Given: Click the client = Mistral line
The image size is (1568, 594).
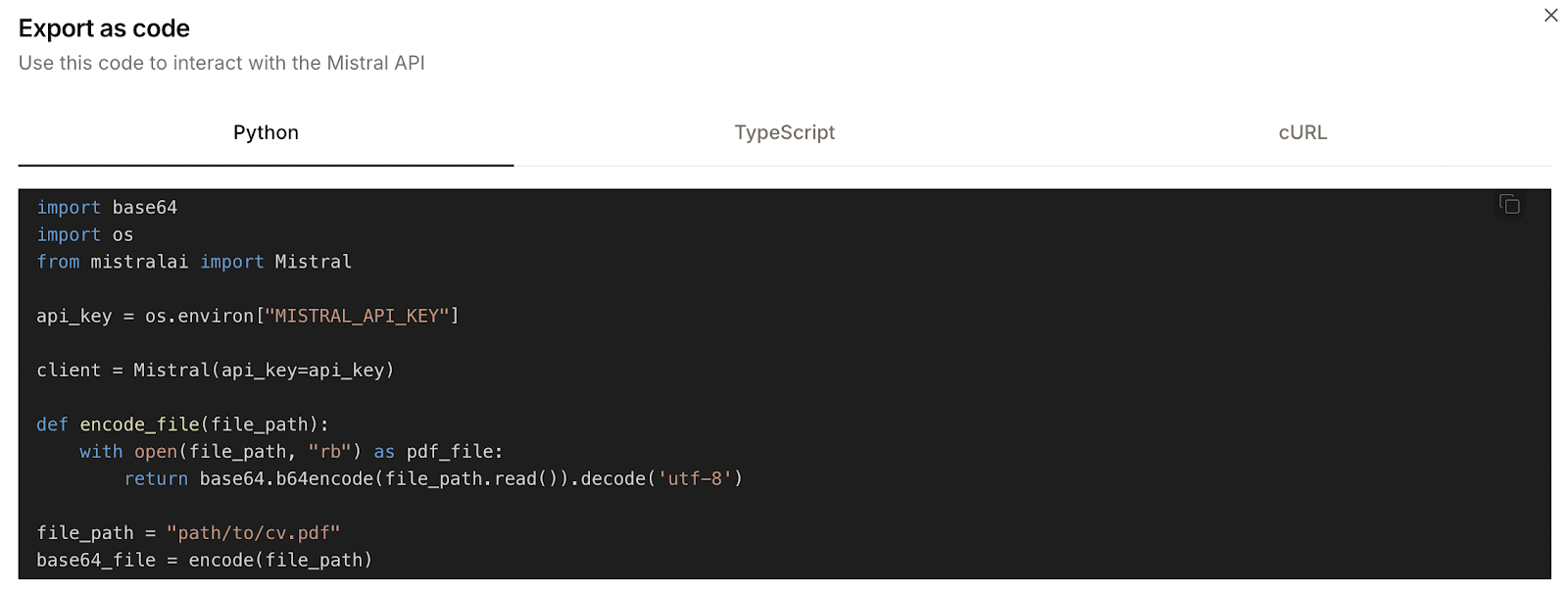Looking at the screenshot, I should pos(216,370).
